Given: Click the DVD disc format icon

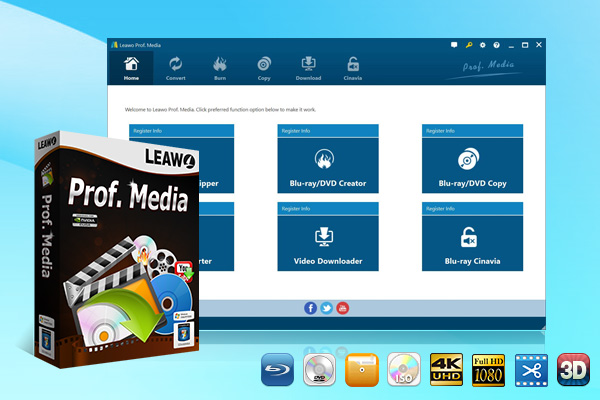Looking at the screenshot, I should pyautogui.click(x=320, y=370).
